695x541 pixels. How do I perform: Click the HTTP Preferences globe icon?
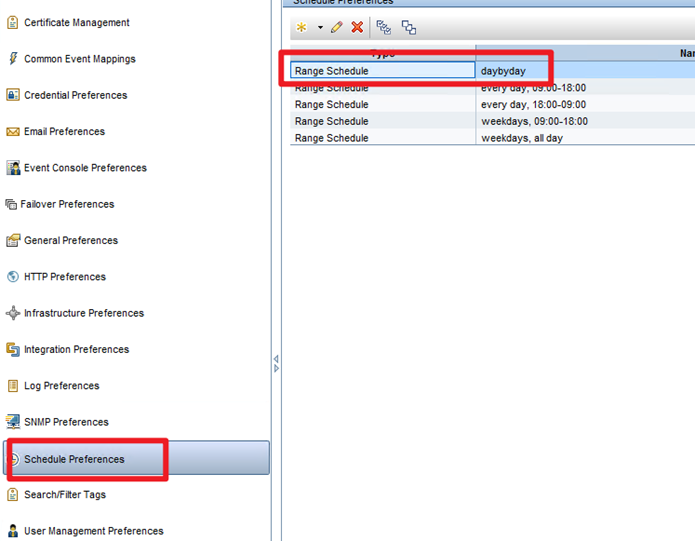point(13,277)
